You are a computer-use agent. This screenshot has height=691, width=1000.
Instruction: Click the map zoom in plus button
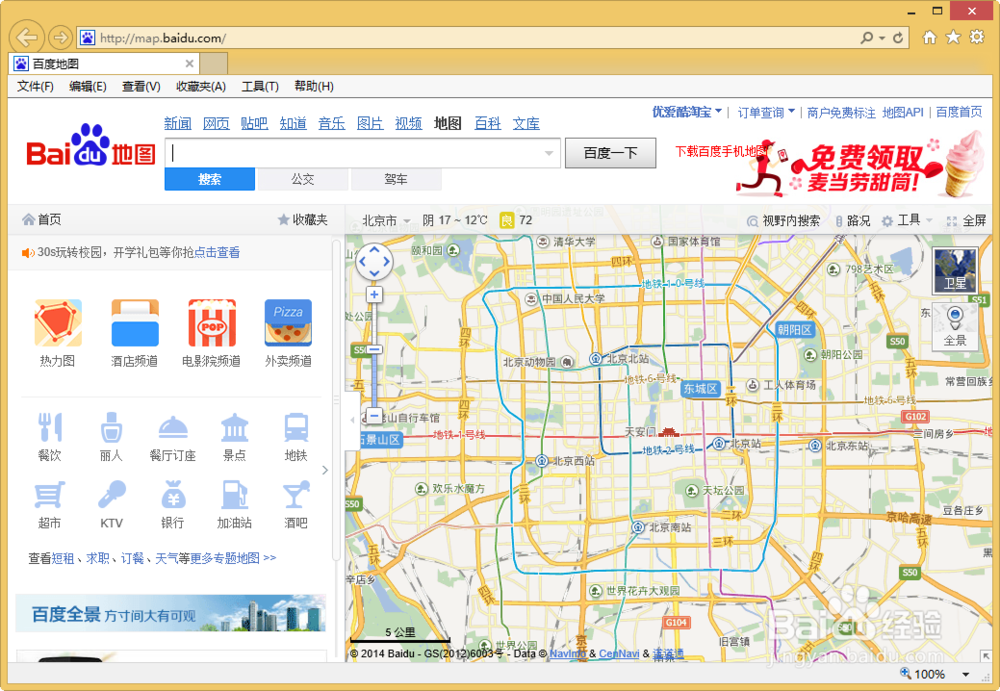tap(374, 295)
